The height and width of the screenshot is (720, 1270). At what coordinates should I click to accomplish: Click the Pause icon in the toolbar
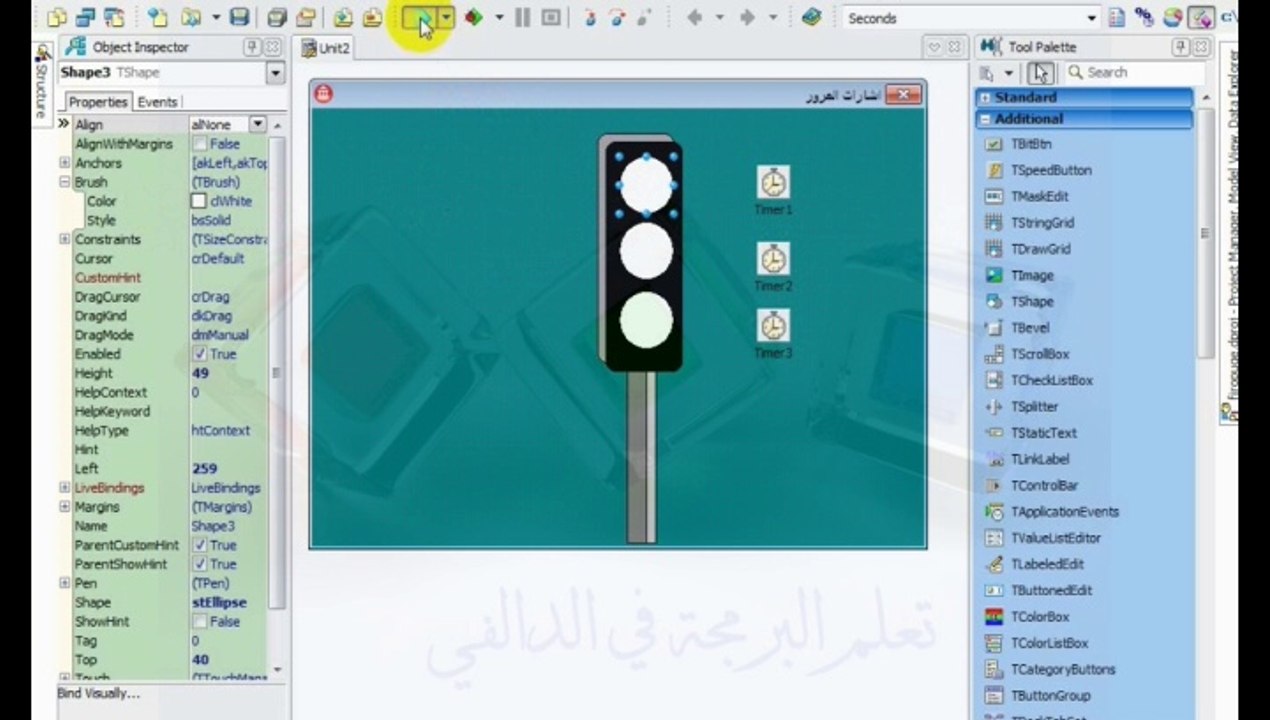click(522, 17)
